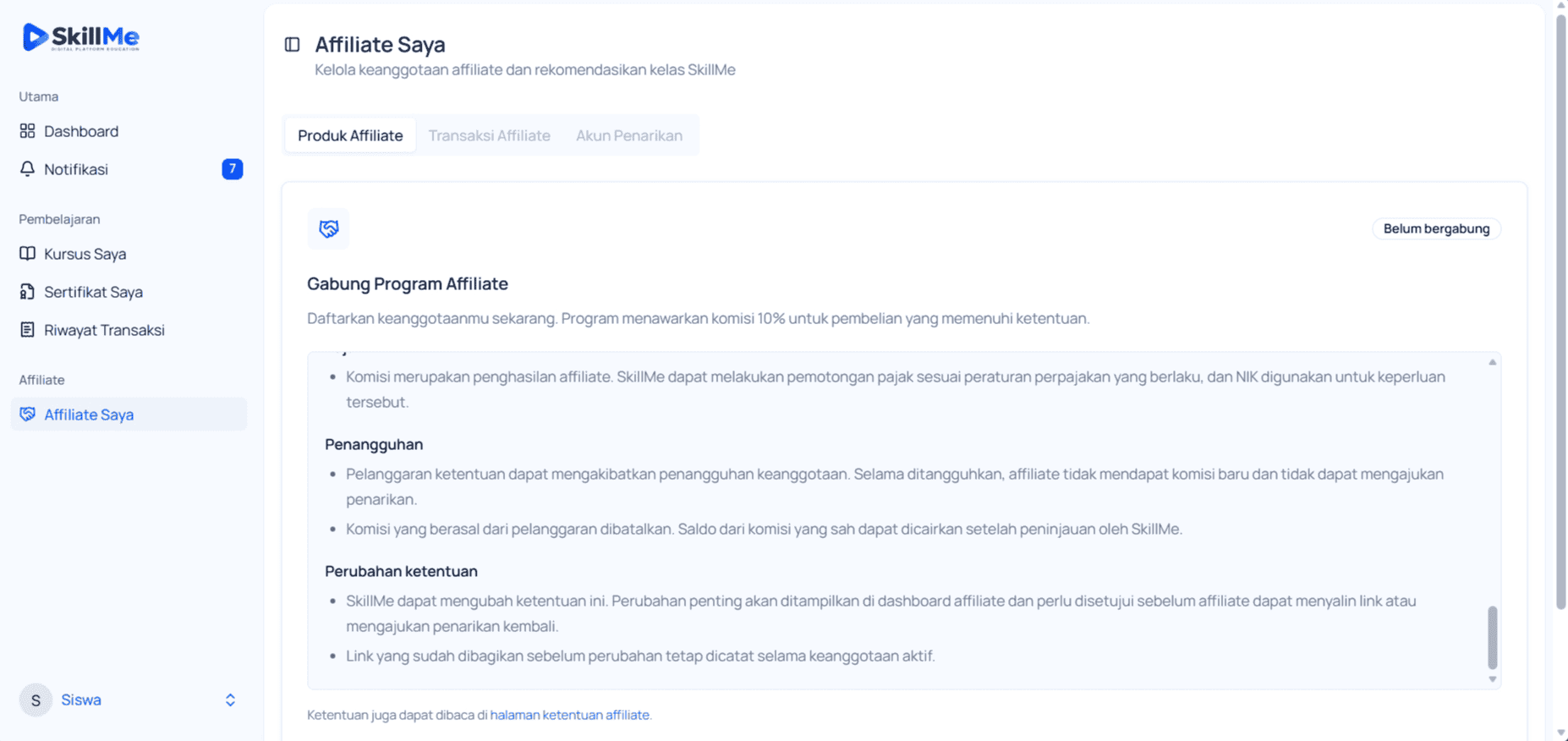Screen dimensions: 1568x741
Task: Click terms box scroll-up arrow
Action: (1493, 362)
